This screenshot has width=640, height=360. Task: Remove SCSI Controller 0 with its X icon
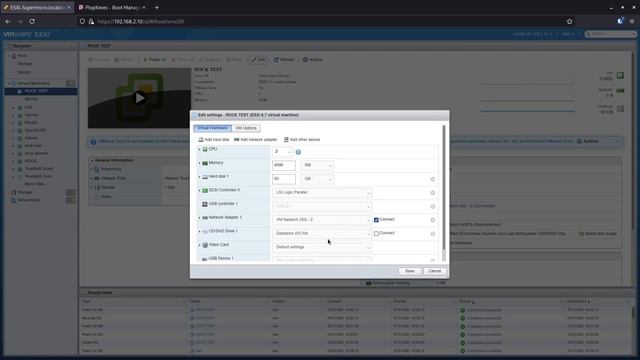tap(433, 193)
